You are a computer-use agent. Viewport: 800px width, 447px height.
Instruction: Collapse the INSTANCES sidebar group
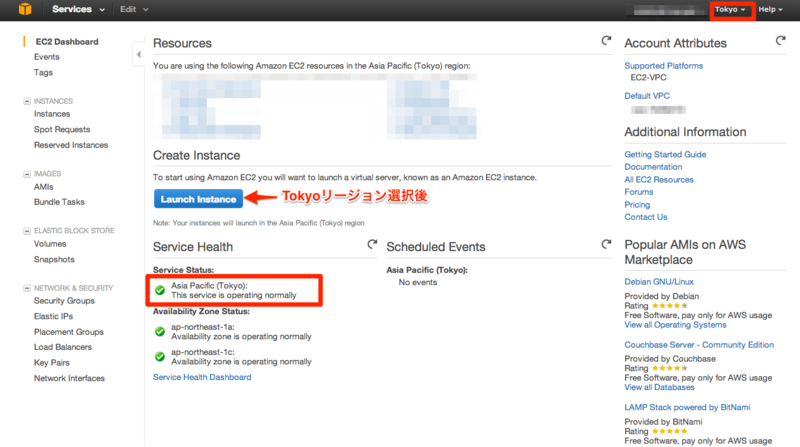click(27, 101)
